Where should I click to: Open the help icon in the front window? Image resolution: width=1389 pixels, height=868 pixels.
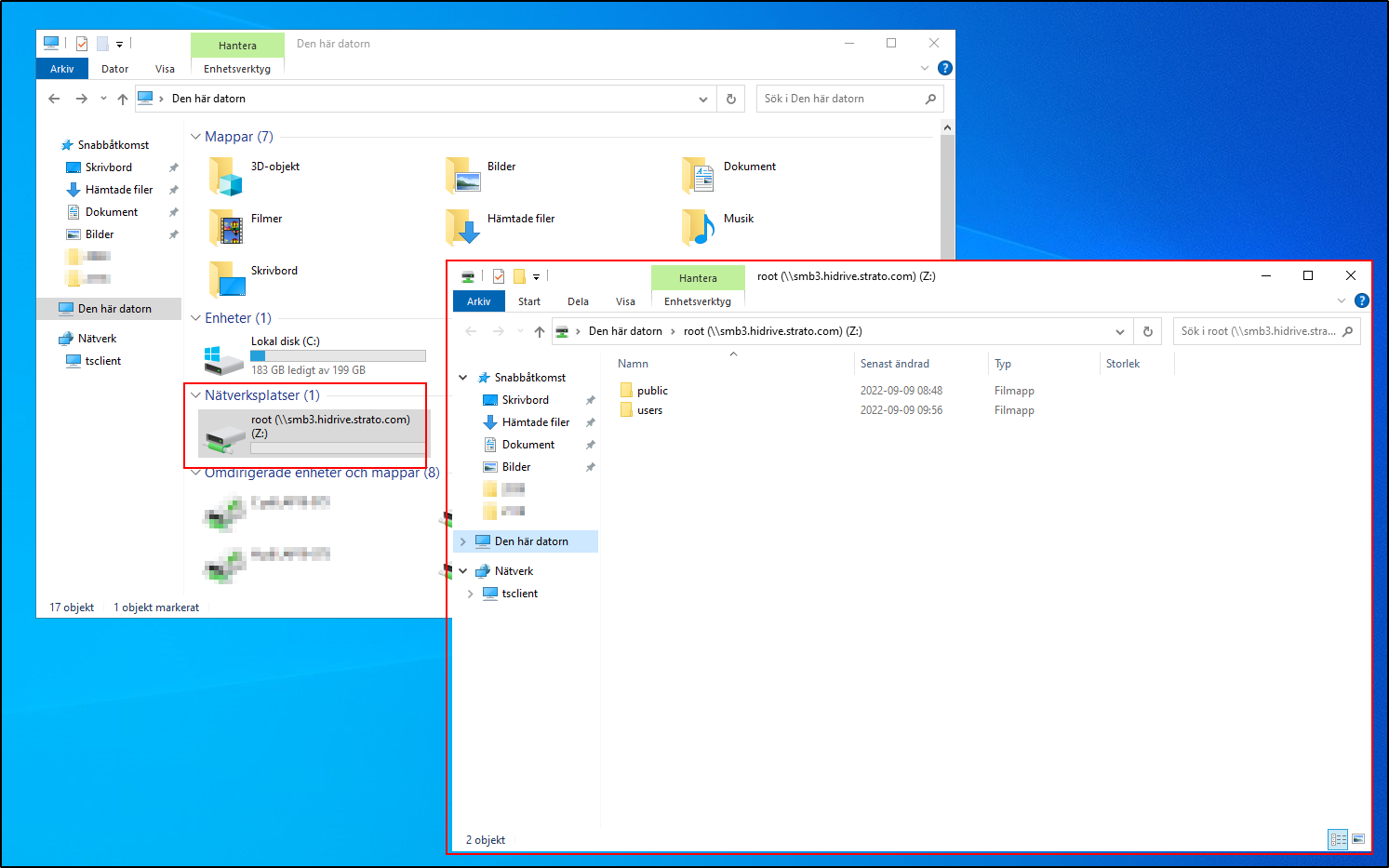1362,300
